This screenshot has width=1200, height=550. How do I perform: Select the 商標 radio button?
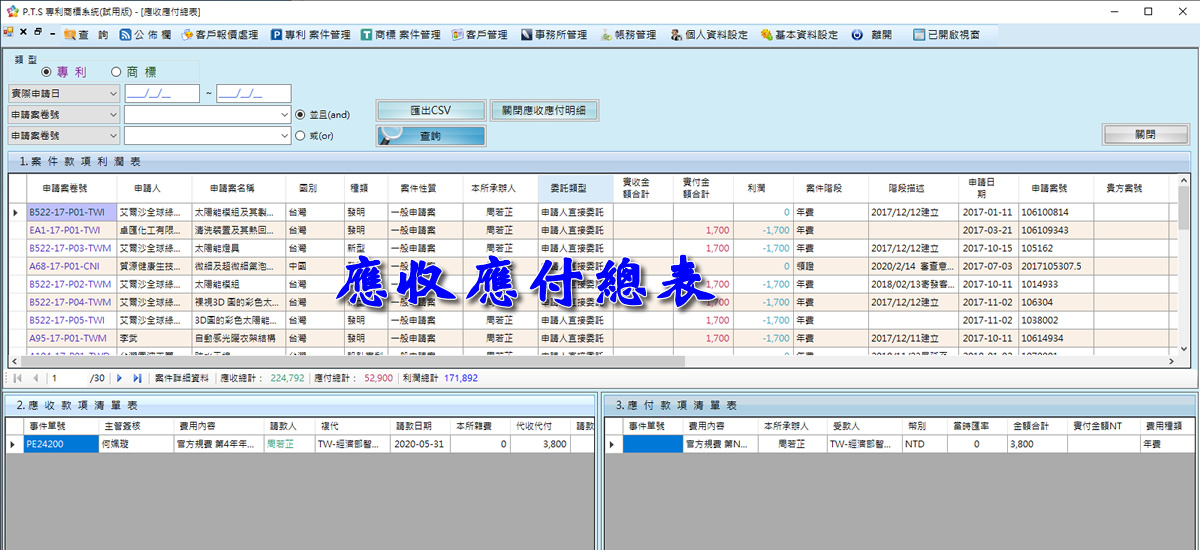tap(116, 72)
